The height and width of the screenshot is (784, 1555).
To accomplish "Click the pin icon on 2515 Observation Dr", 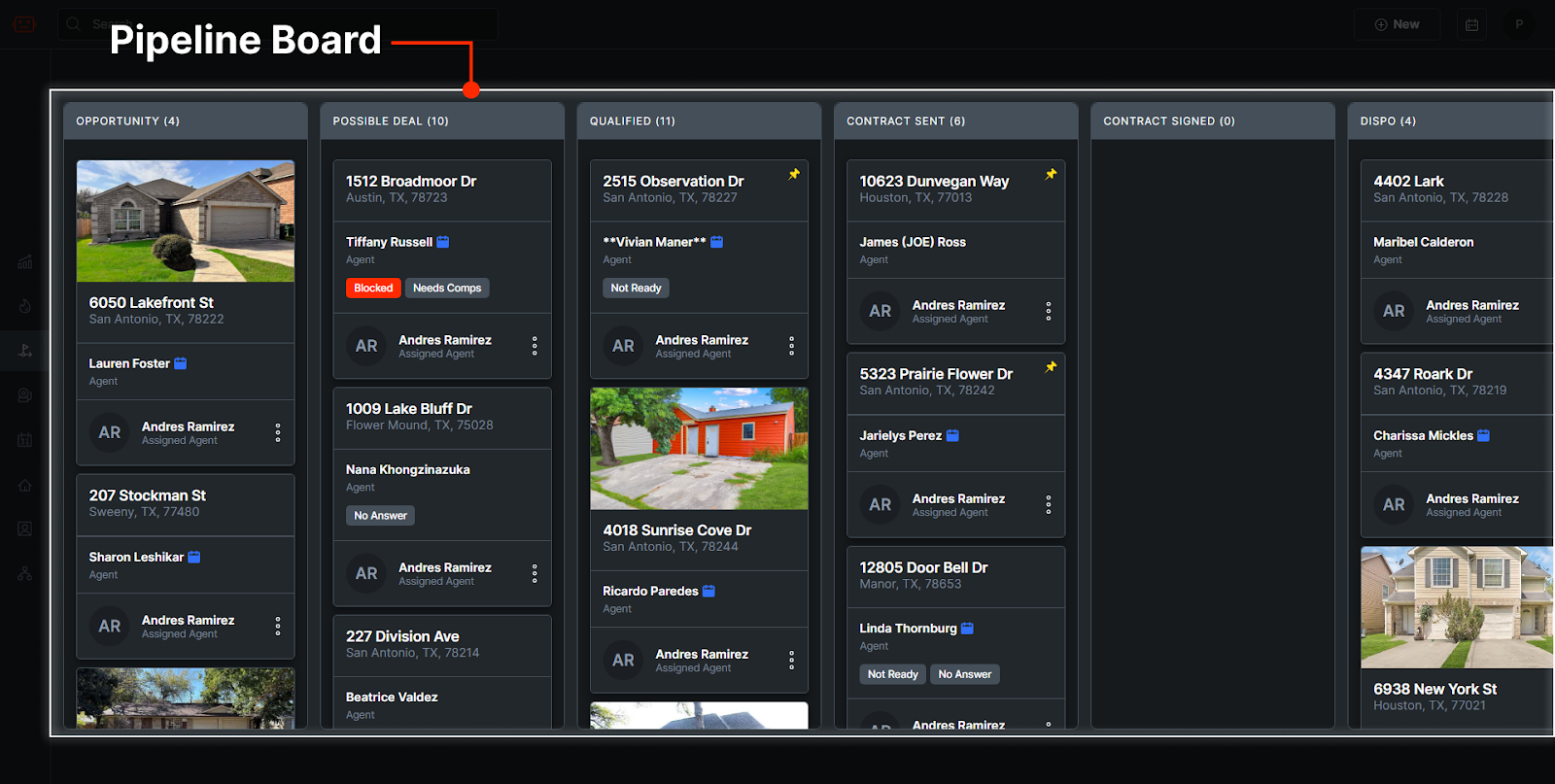I will (x=794, y=175).
